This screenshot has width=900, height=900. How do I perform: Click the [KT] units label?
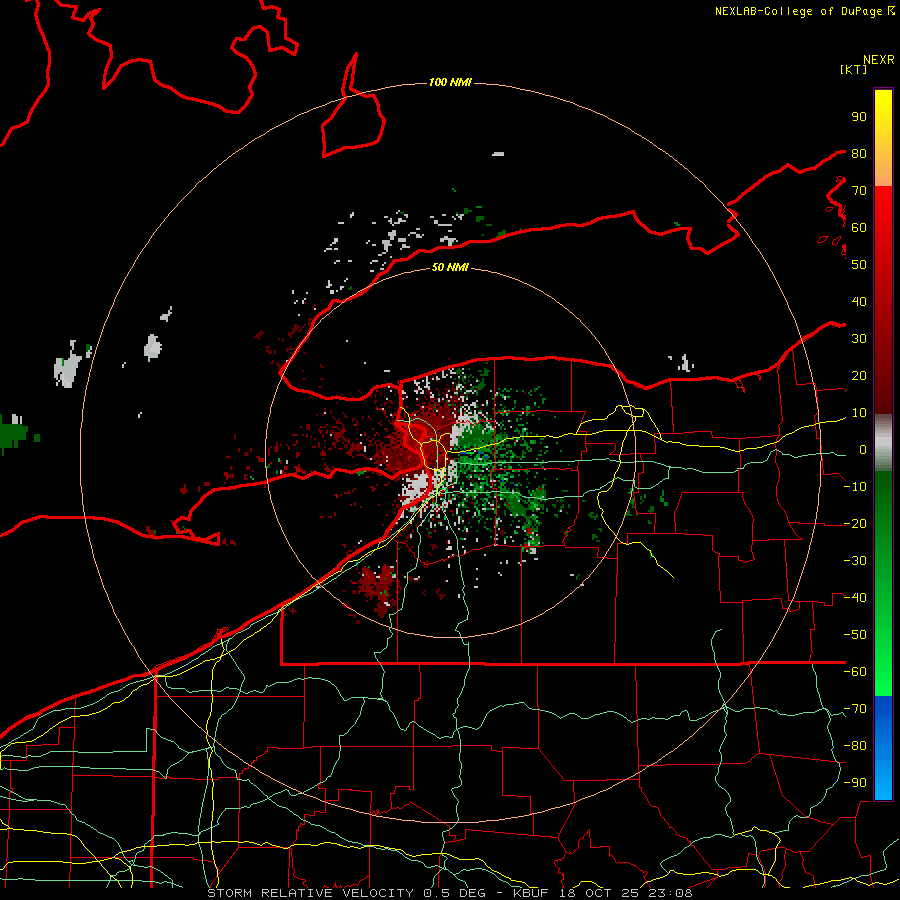point(853,69)
